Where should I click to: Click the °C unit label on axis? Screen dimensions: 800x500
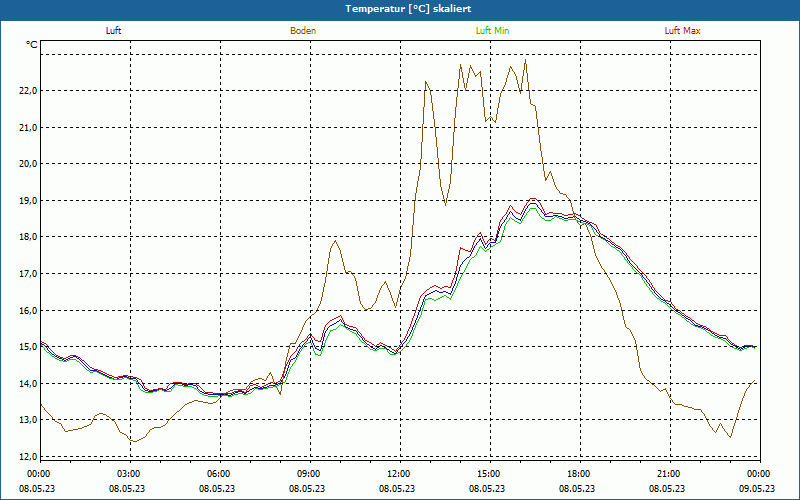point(32,45)
